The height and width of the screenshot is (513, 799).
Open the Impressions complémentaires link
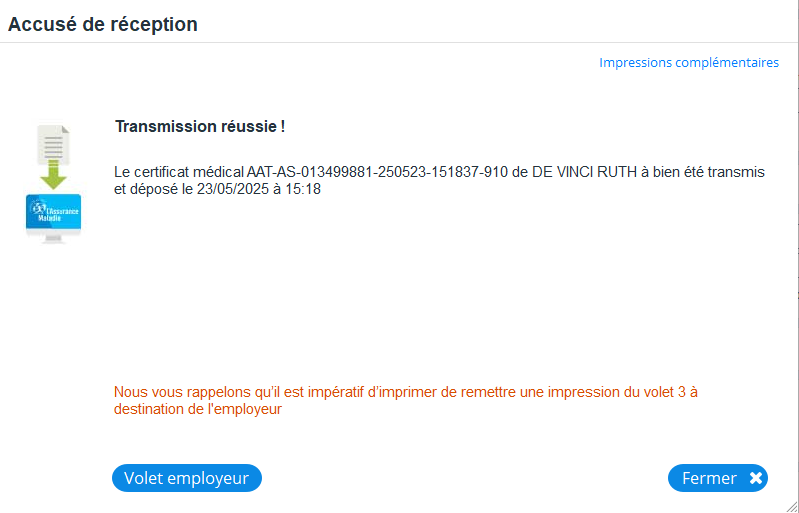(688, 62)
